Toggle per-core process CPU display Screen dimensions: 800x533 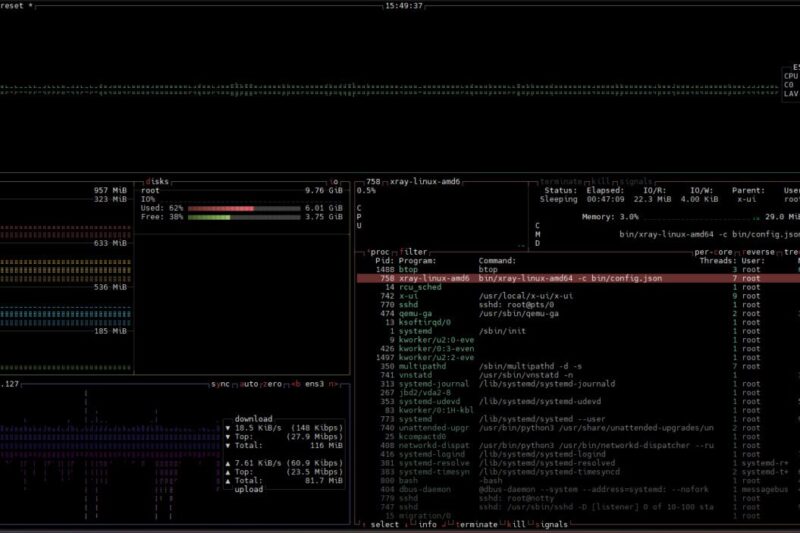tap(714, 252)
